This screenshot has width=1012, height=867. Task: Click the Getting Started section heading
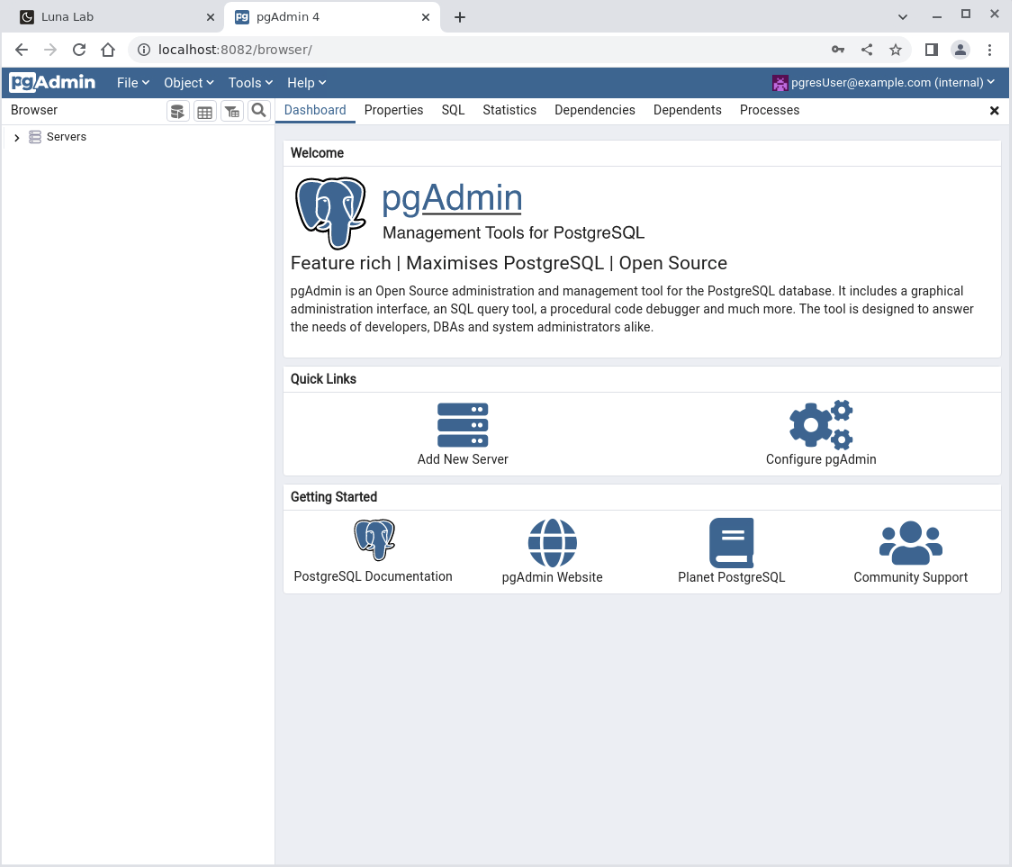coord(334,496)
